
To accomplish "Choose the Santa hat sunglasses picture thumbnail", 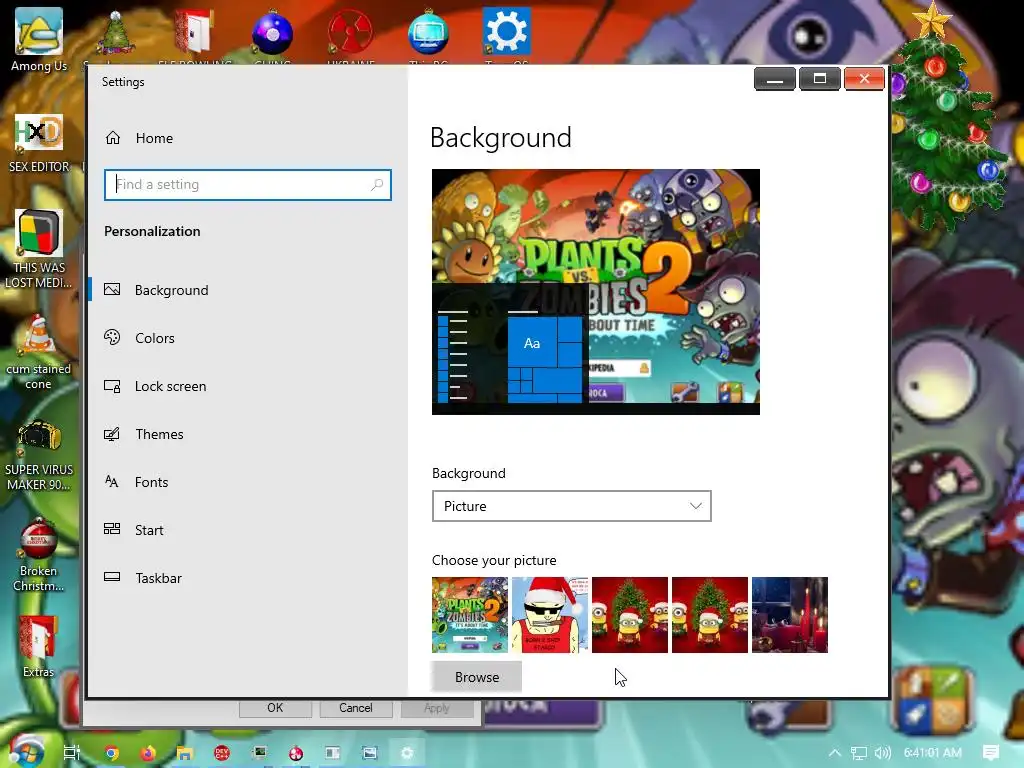I will (550, 615).
